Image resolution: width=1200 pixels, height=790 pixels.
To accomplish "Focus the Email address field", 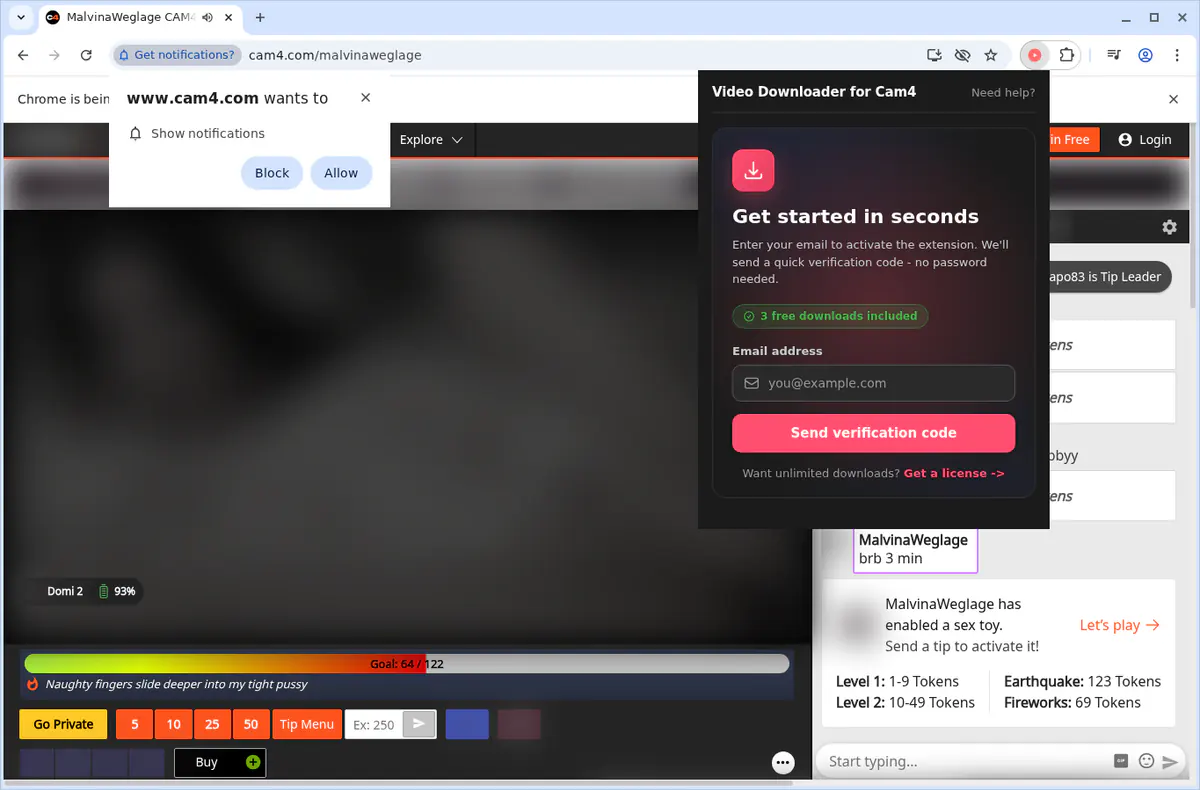I will pos(873,383).
